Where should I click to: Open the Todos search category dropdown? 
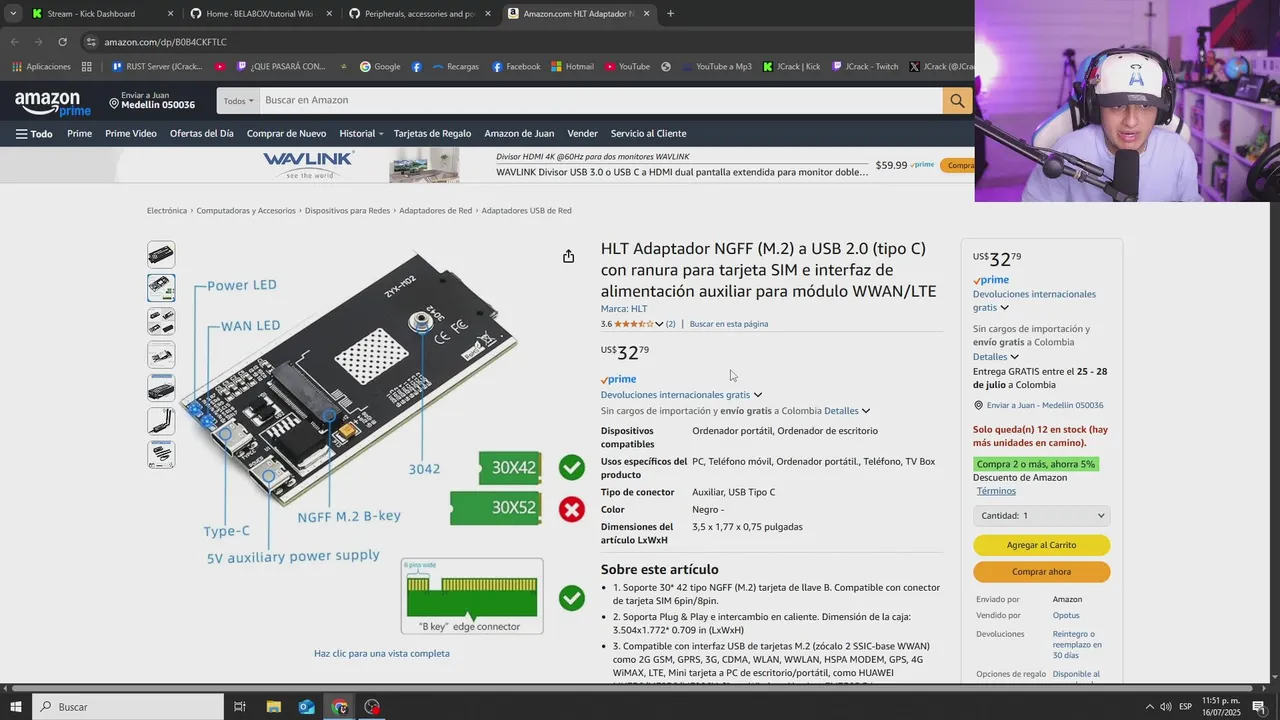pyautogui.click(x=238, y=101)
